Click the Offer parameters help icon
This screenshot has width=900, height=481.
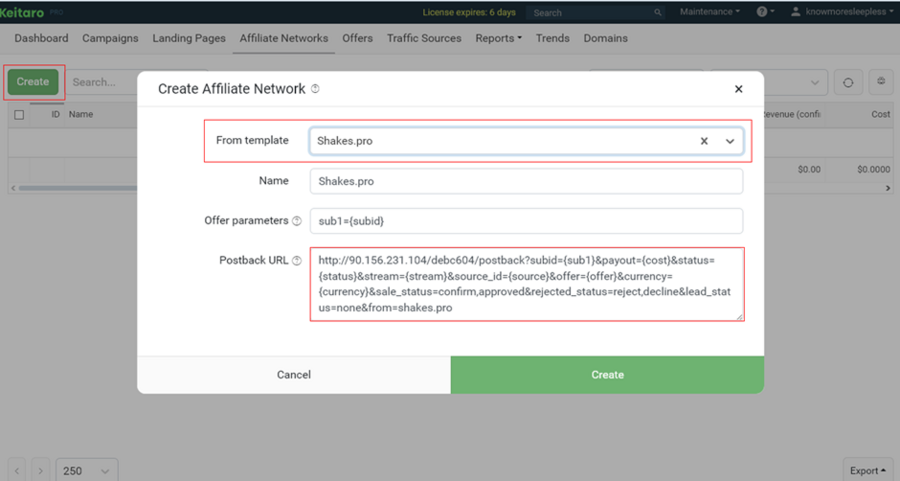[x=297, y=221]
